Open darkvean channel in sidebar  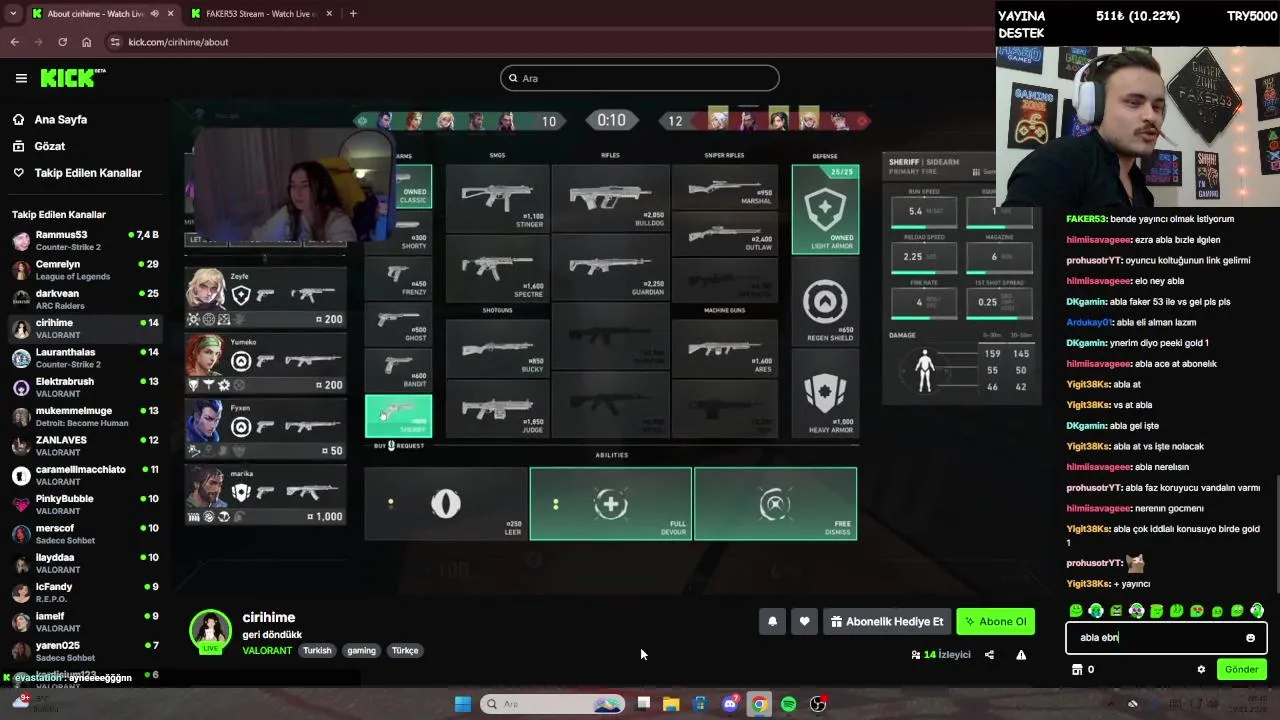85,300
